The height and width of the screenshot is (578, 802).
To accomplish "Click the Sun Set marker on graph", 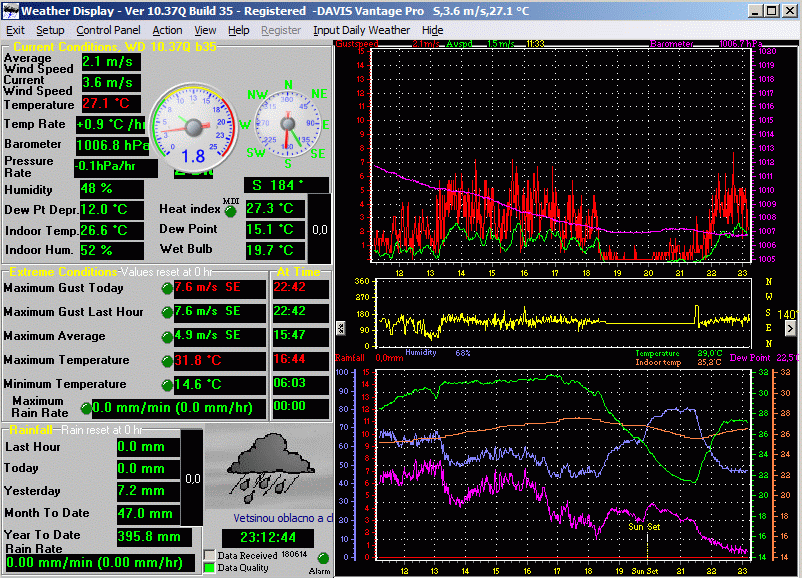I will (644, 525).
